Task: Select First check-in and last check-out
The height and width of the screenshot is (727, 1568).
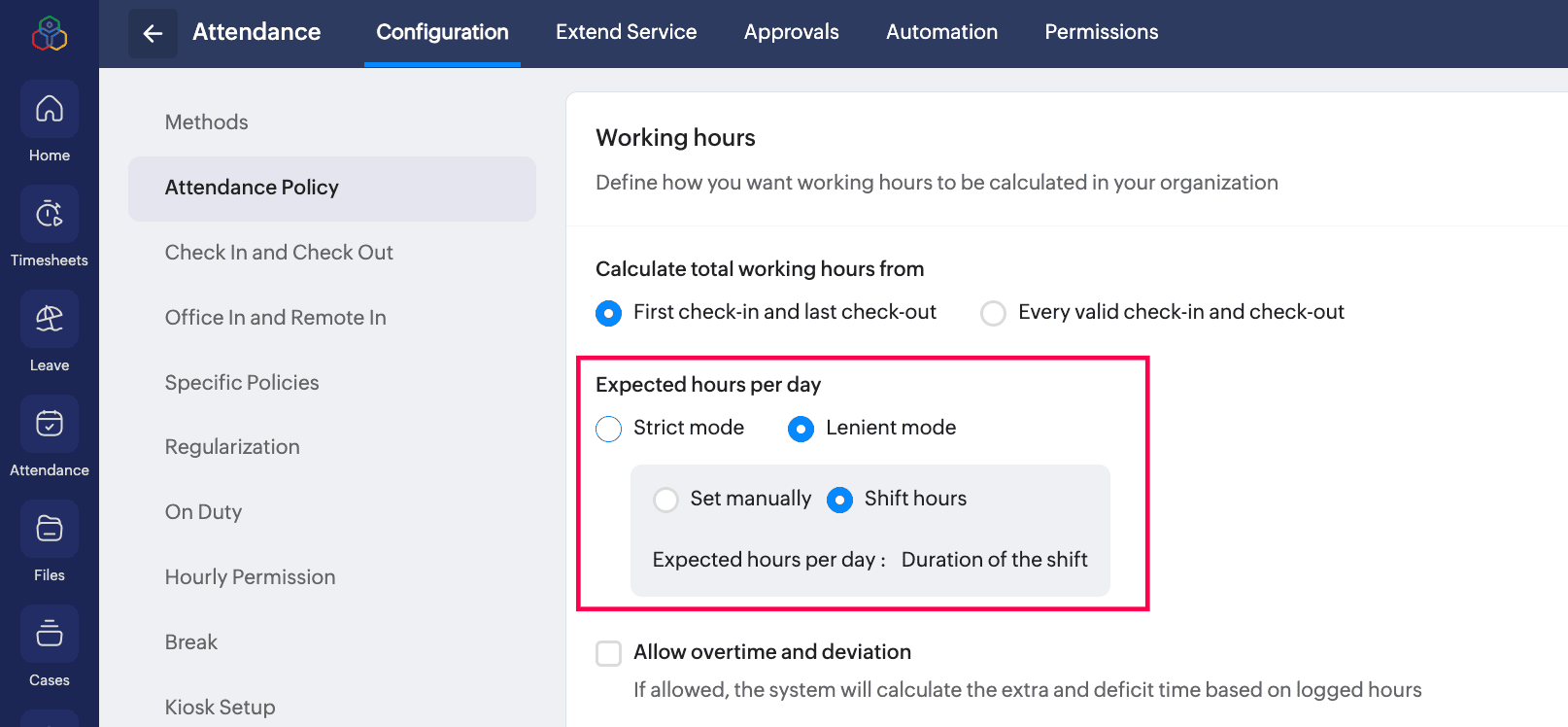Action: point(608,313)
